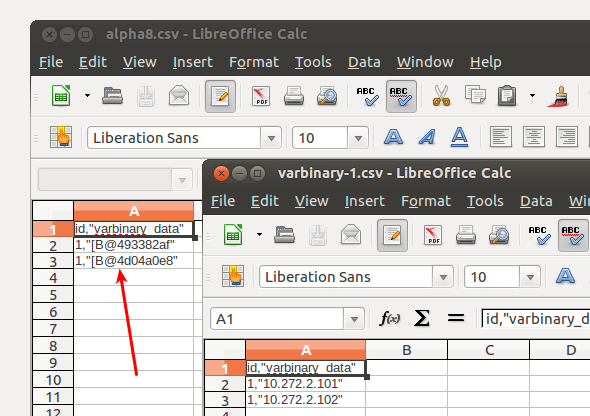Expand the font size dropdown in varbinary-1.csv
This screenshot has height=416, width=590.
coord(531,277)
